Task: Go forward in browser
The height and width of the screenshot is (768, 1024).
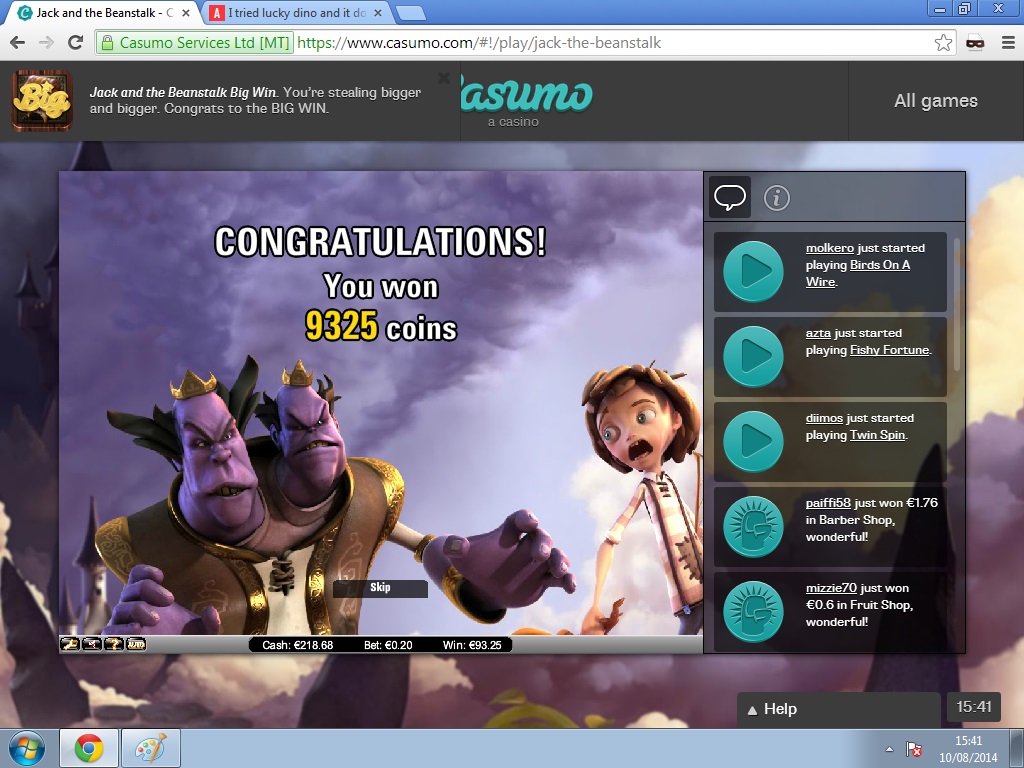Action: coord(46,43)
